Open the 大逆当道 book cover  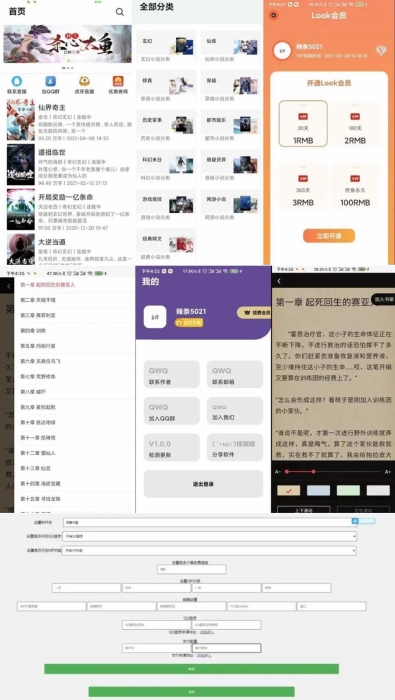[21, 249]
